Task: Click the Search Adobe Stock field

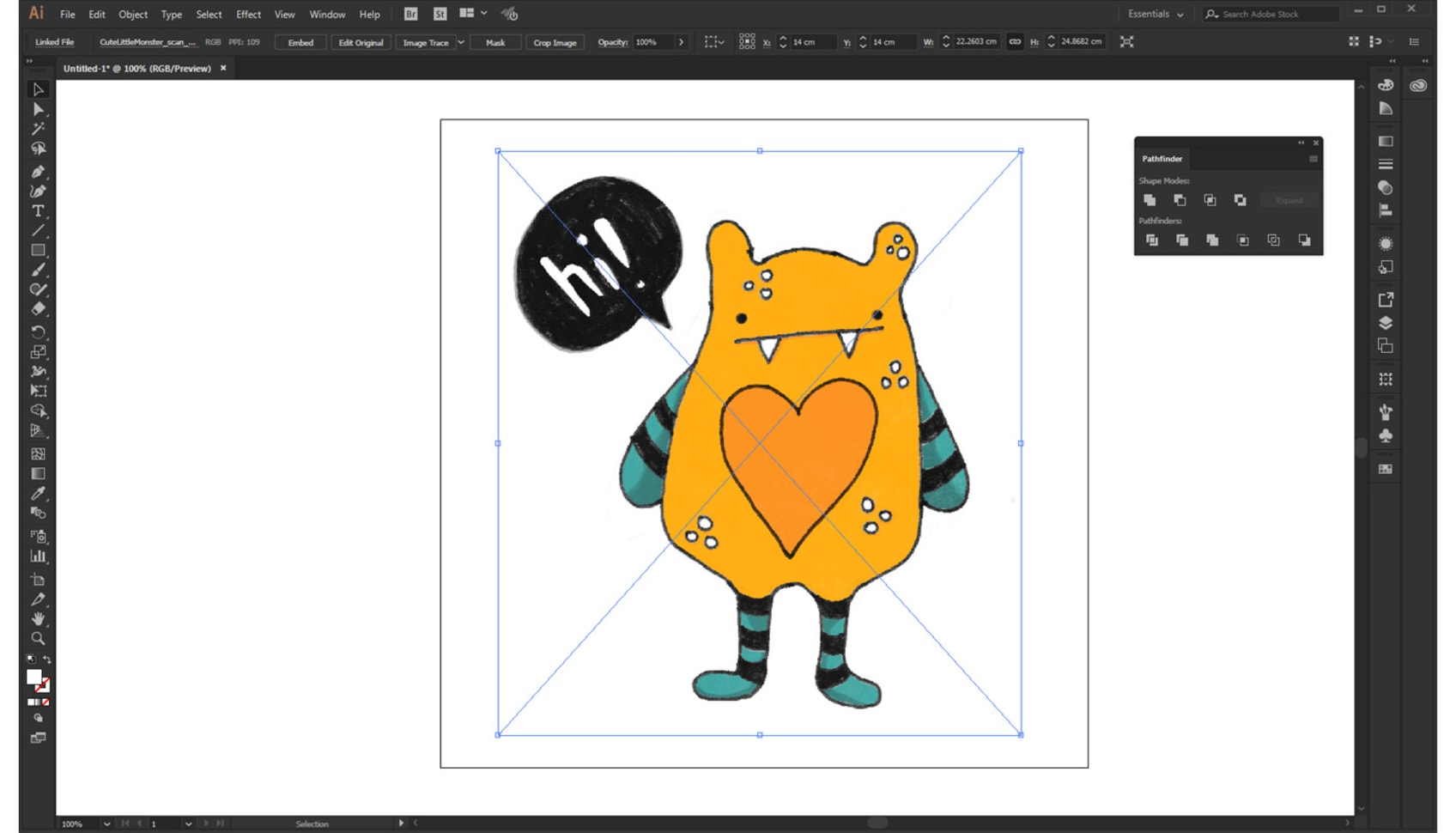Action: click(x=1271, y=14)
